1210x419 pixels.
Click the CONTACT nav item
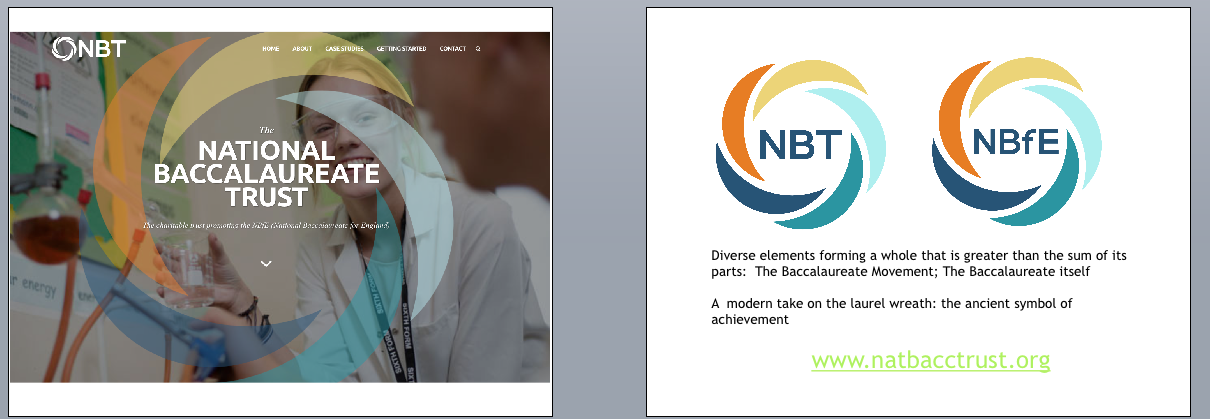pyautogui.click(x=452, y=49)
